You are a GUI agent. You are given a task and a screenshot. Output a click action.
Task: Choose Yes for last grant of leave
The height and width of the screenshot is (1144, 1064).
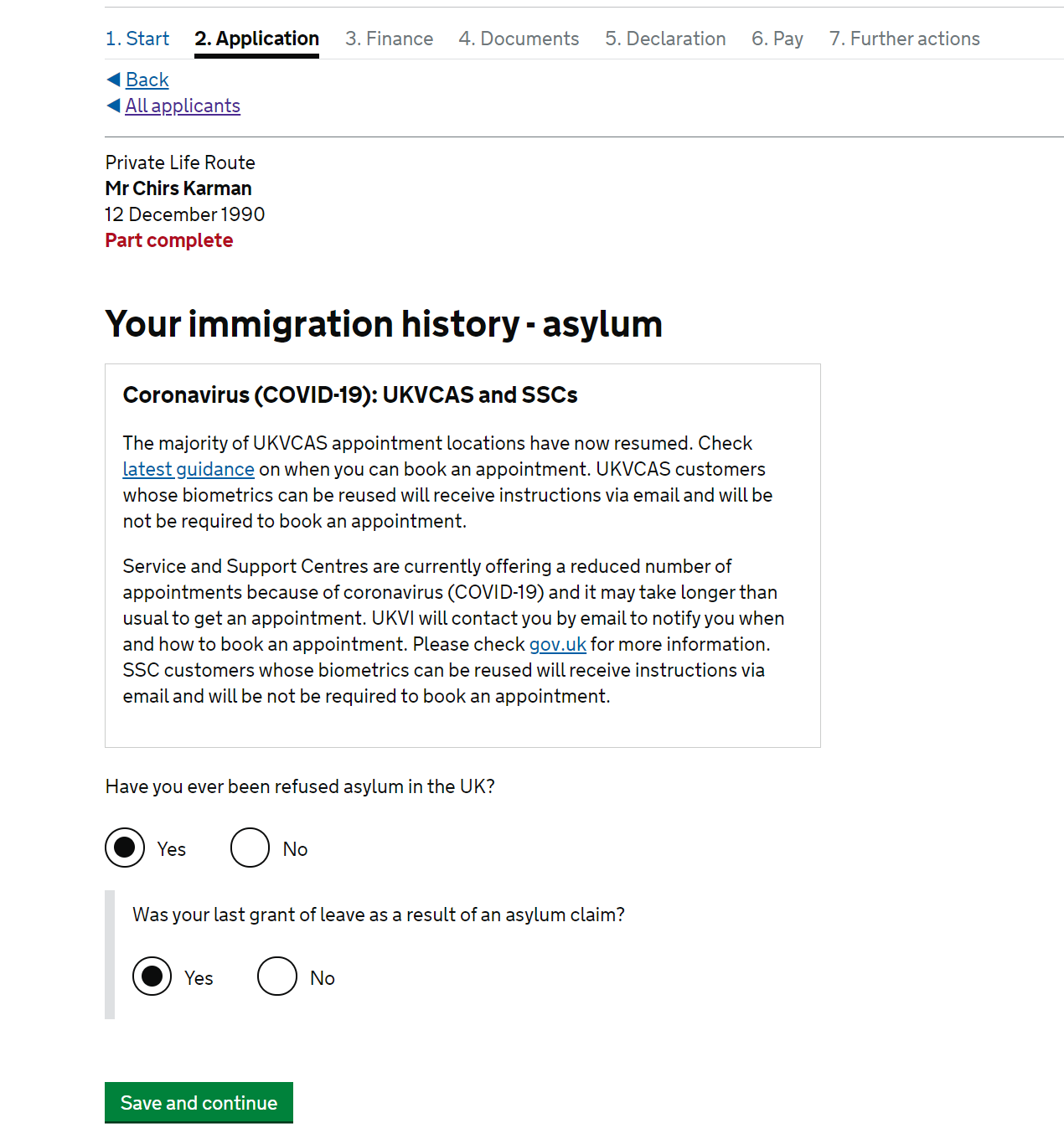pyautogui.click(x=152, y=977)
